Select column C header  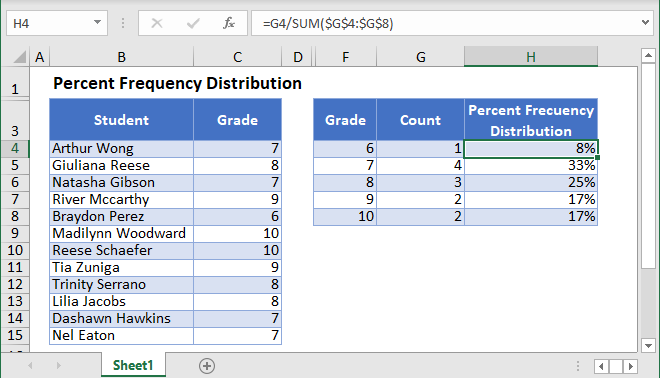click(x=237, y=57)
